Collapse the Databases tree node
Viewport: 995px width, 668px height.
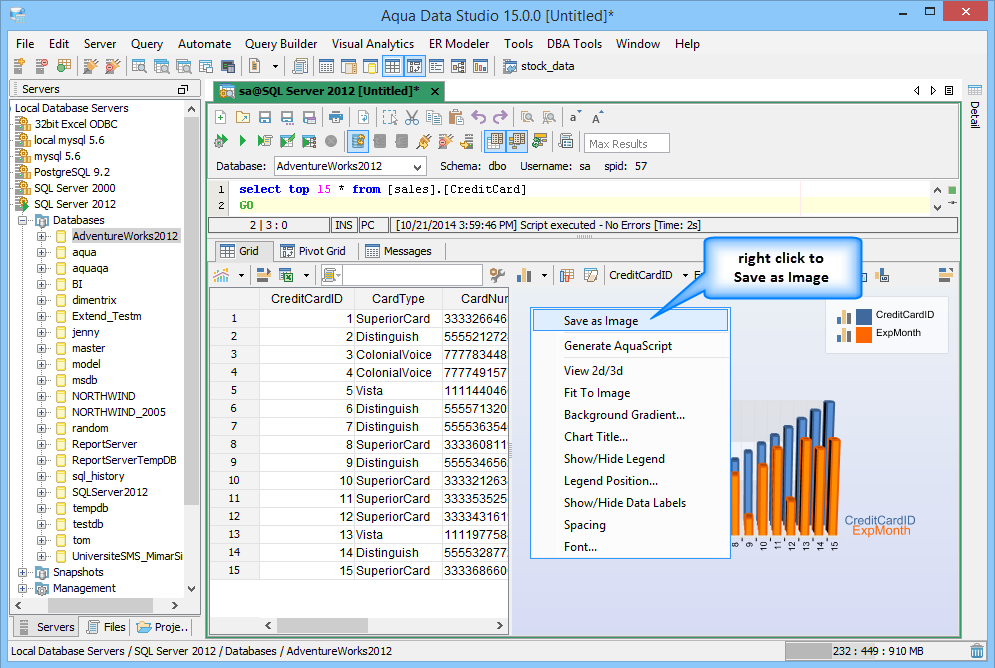pos(23,220)
